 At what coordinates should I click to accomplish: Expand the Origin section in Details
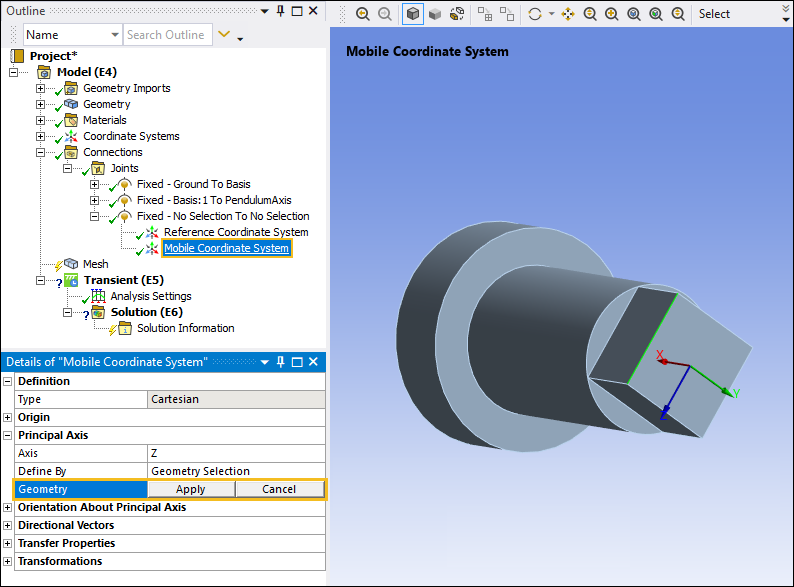click(8, 417)
